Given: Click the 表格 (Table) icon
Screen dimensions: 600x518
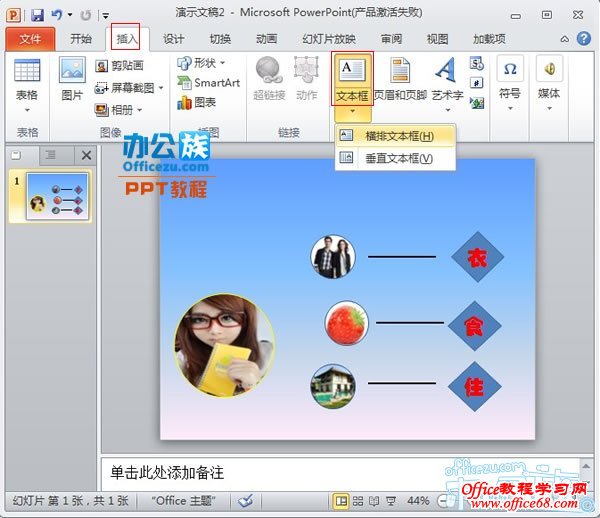Looking at the screenshot, I should click(27, 71).
